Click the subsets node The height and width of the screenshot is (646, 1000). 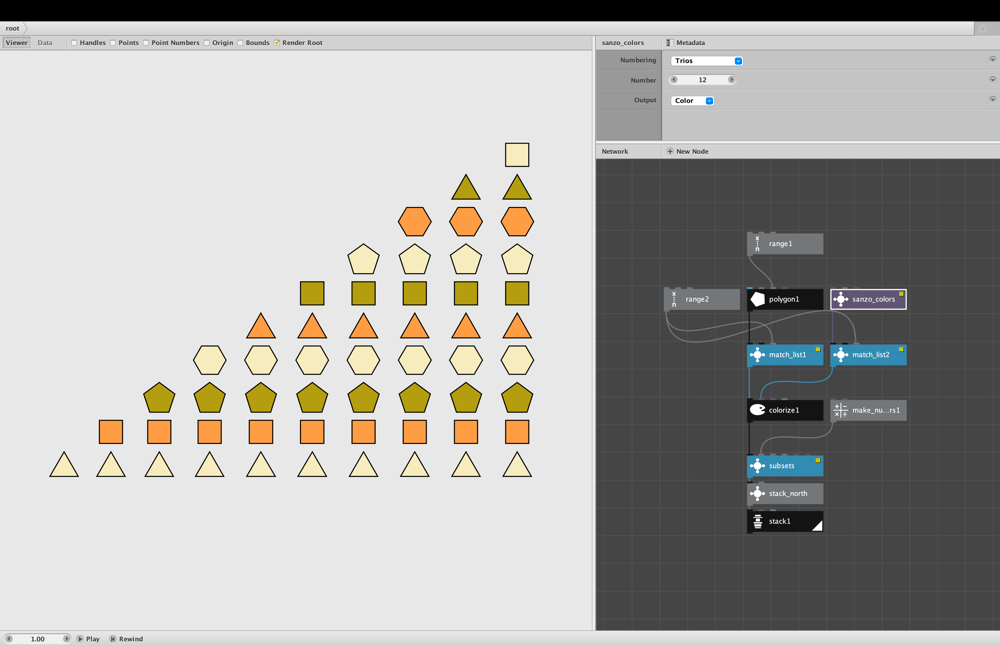(x=784, y=466)
